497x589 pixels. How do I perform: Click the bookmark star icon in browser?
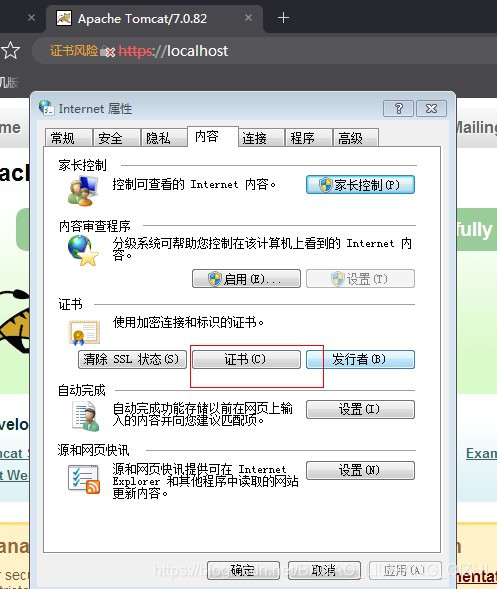click(11, 50)
